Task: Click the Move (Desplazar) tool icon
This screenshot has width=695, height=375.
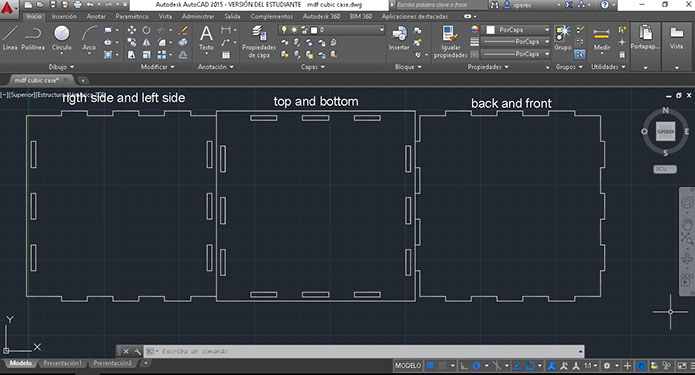Action: point(132,30)
